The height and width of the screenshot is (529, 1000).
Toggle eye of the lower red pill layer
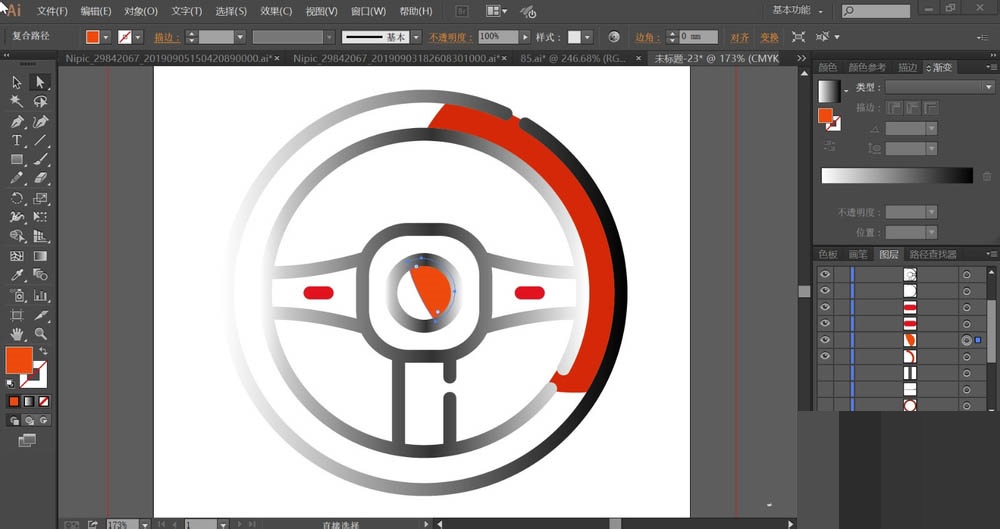coord(825,324)
